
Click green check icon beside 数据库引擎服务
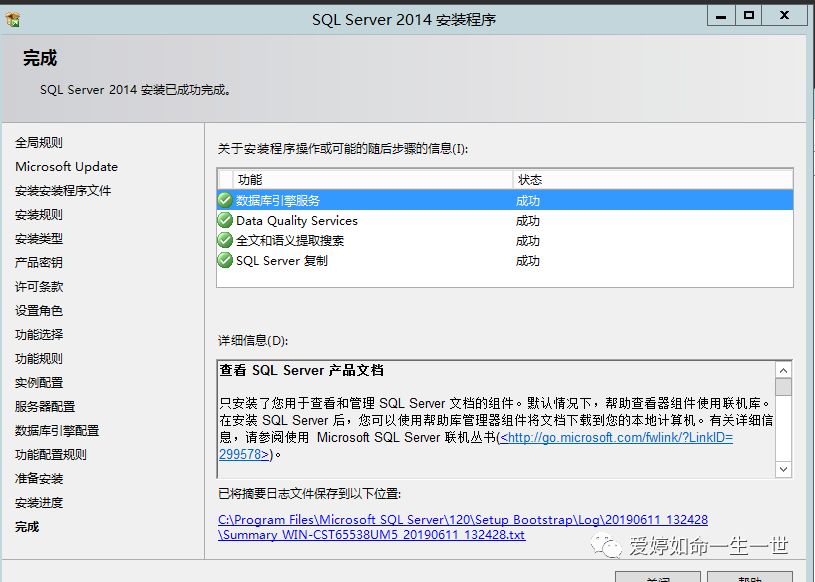tap(225, 200)
